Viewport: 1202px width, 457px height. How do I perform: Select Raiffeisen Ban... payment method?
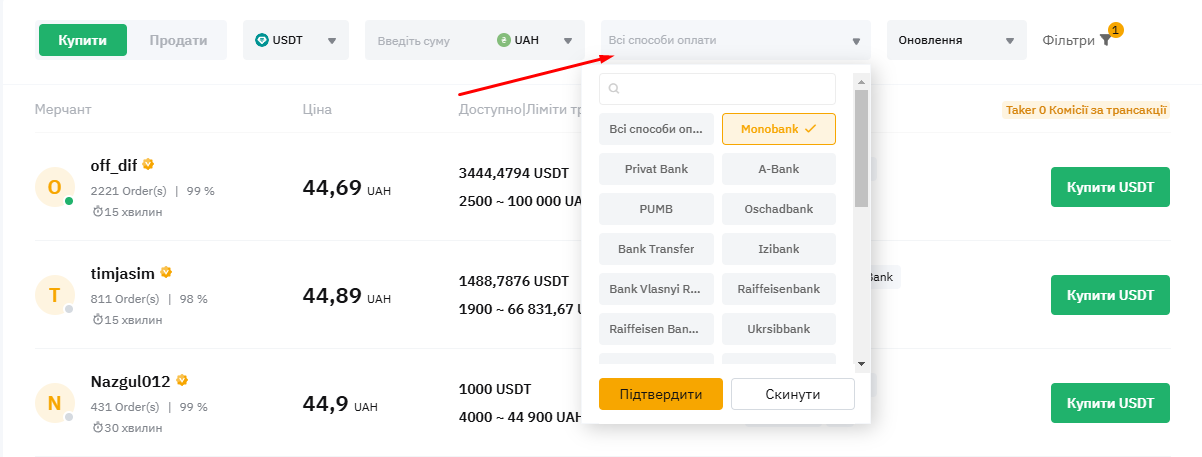pos(656,328)
